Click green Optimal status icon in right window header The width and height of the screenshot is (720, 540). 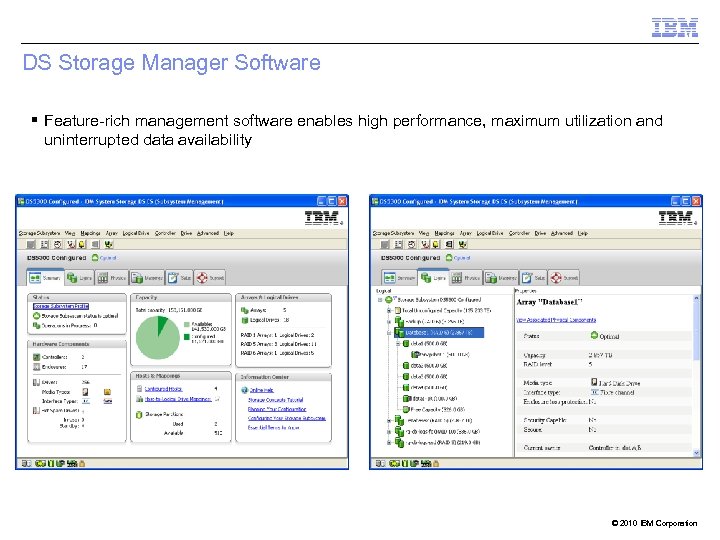449,258
